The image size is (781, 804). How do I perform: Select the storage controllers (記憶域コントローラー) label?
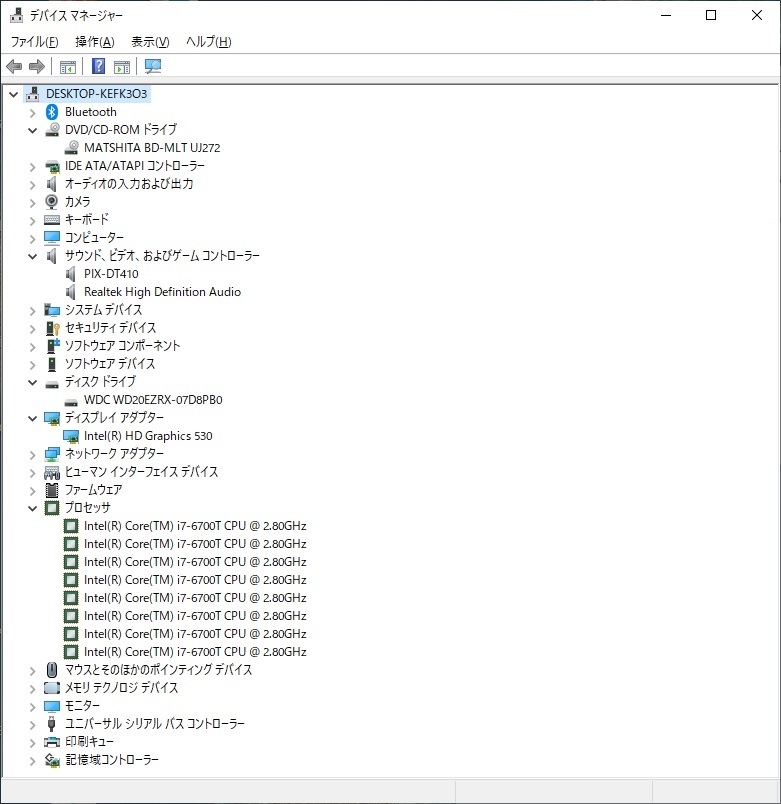[x=112, y=760]
